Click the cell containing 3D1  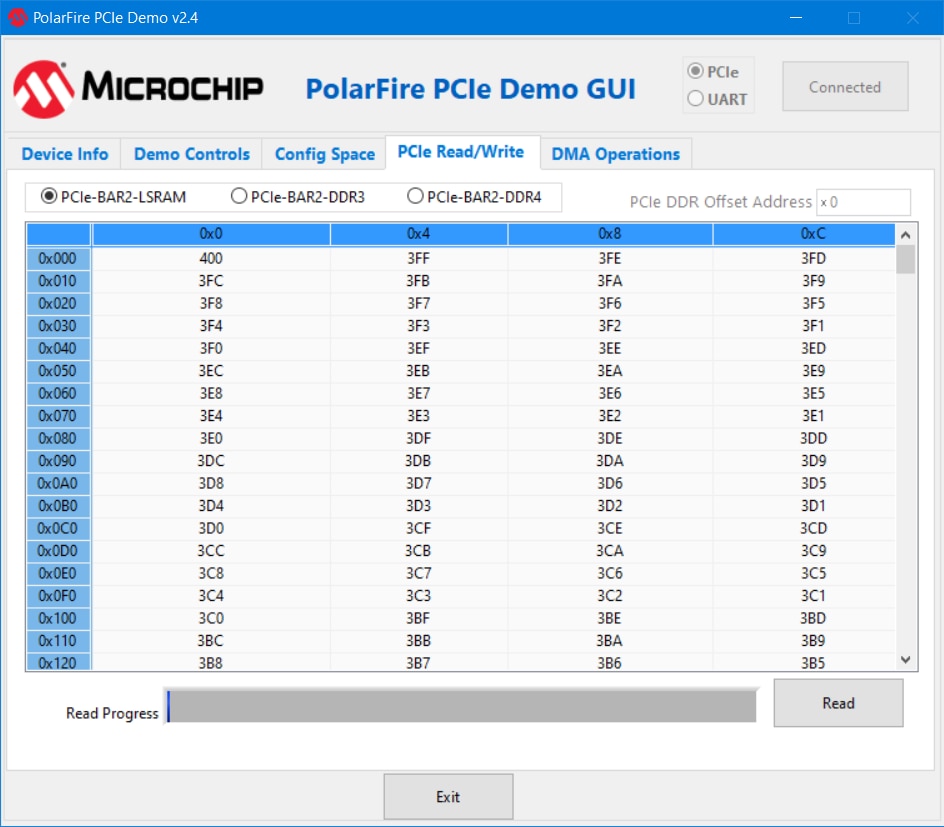pyautogui.click(x=804, y=506)
